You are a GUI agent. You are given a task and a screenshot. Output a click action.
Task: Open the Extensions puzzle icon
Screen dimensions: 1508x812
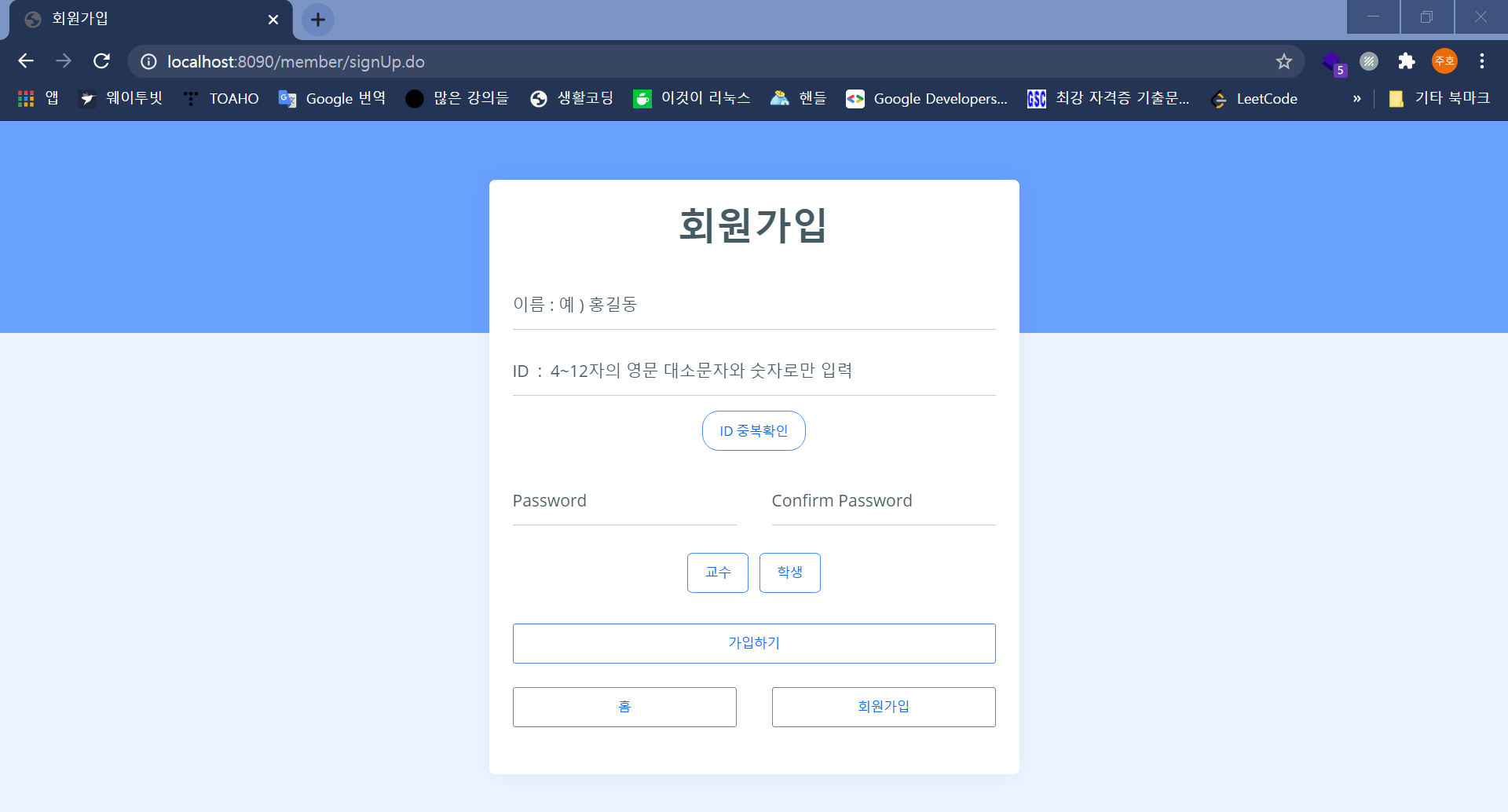point(1406,61)
